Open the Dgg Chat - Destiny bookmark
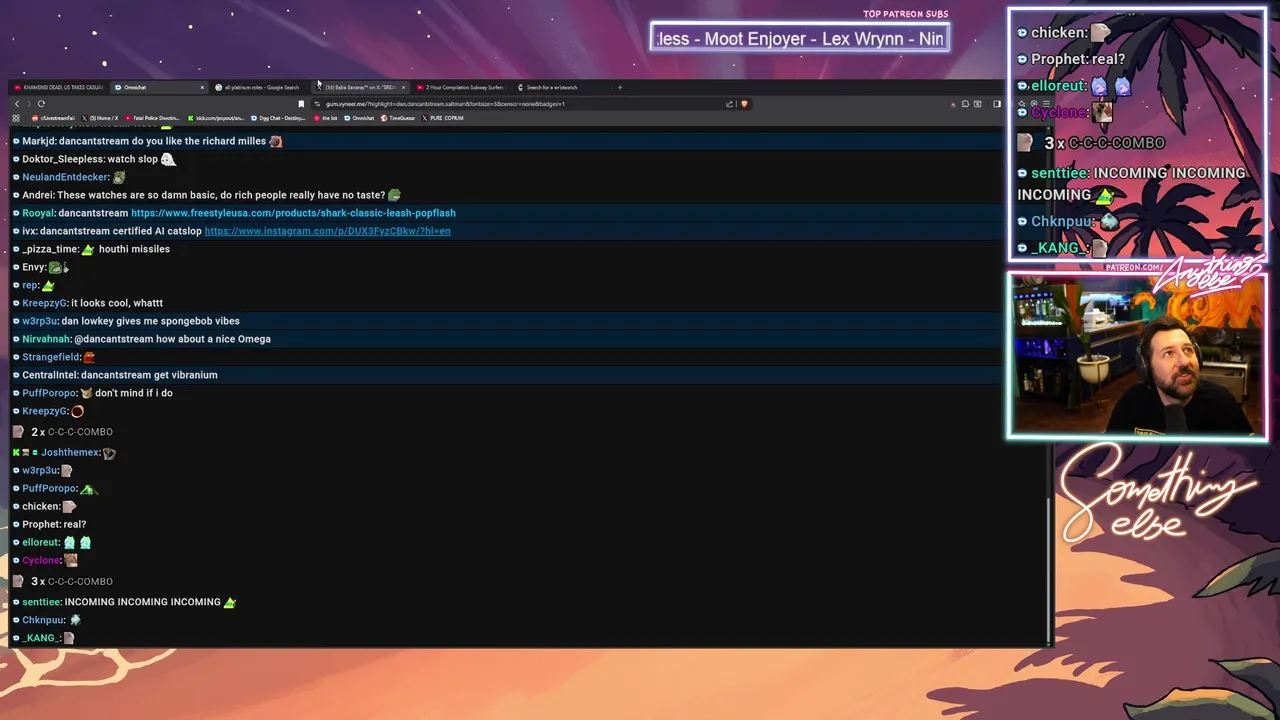The width and height of the screenshot is (1280, 720). pyautogui.click(x=278, y=118)
